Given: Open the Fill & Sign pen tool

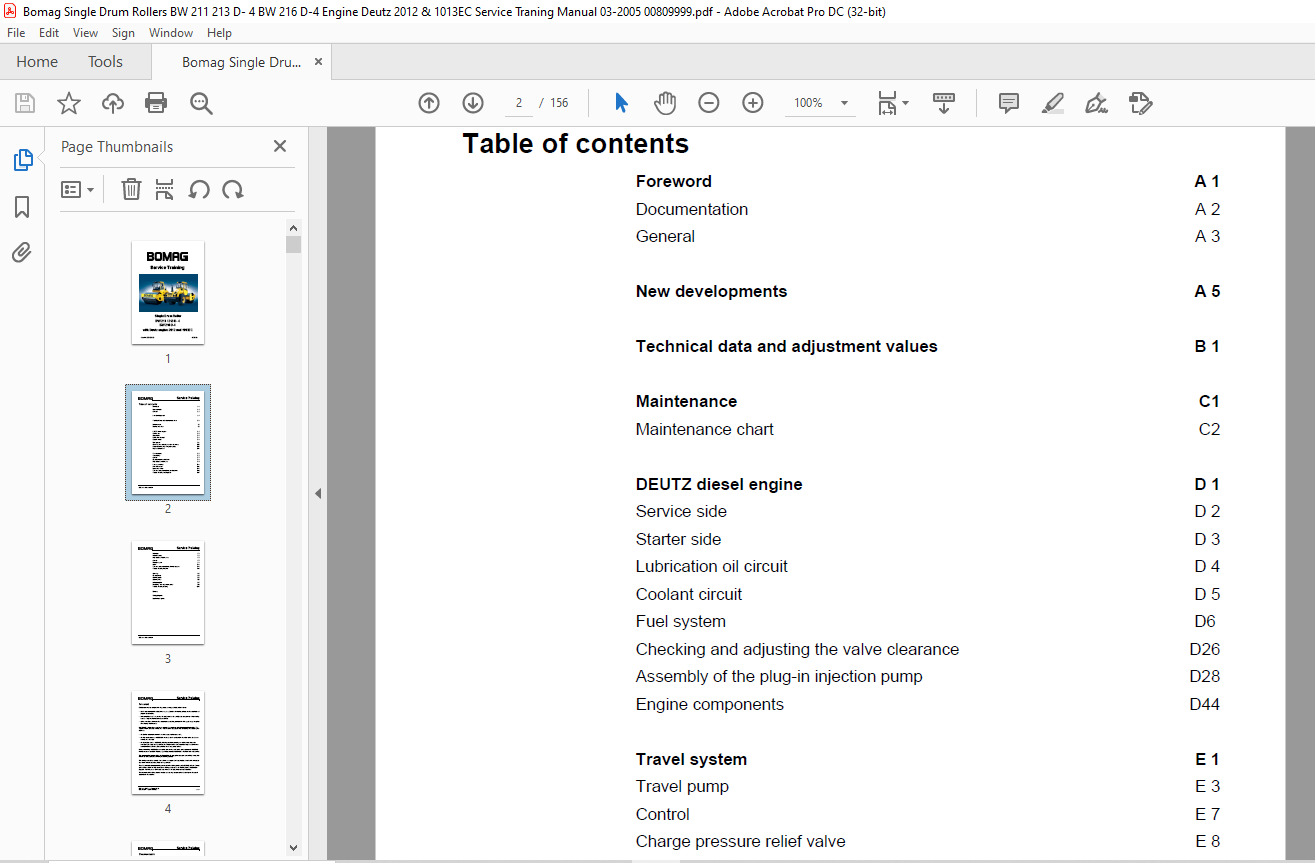Looking at the screenshot, I should pyautogui.click(x=1096, y=103).
